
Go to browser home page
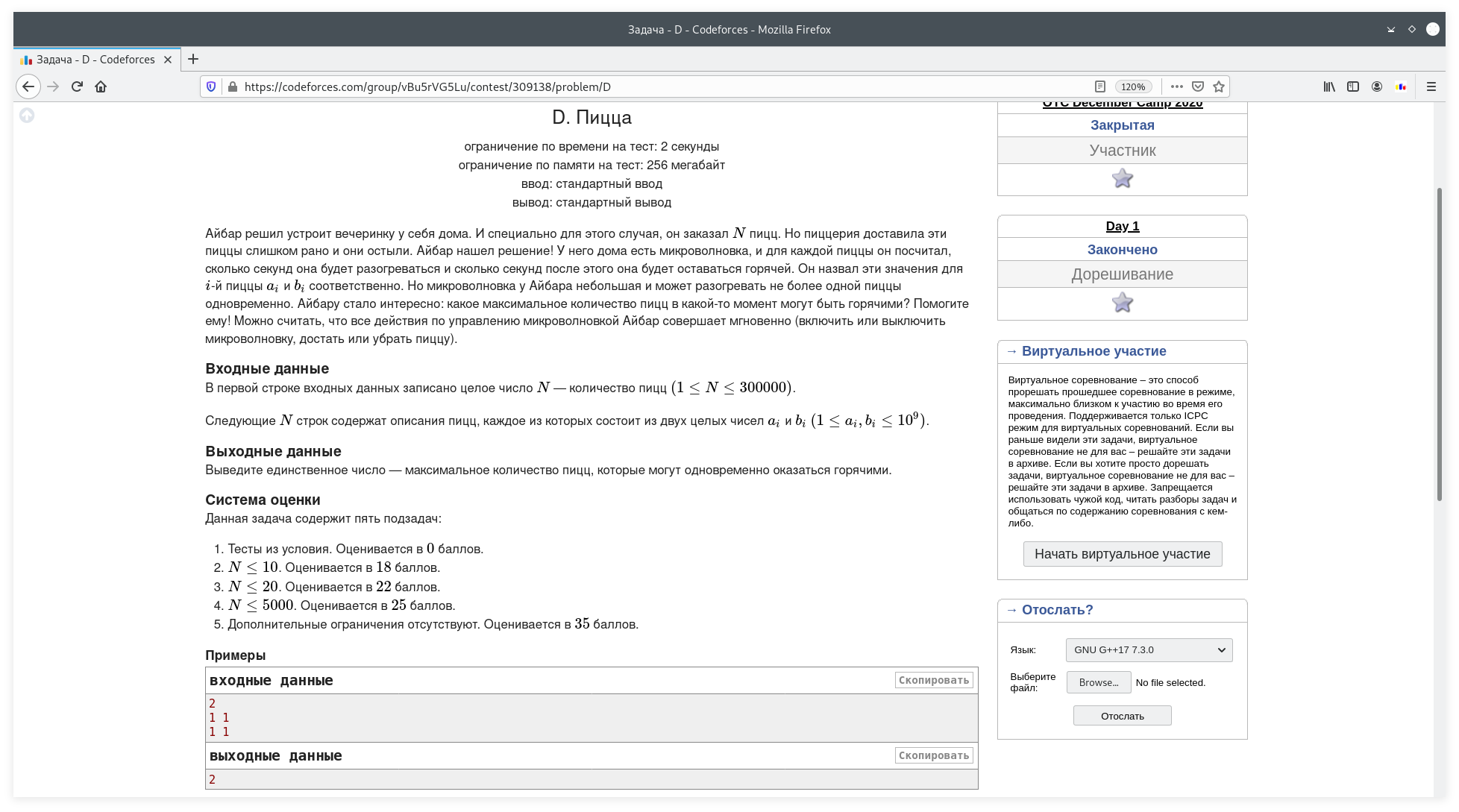point(101,86)
